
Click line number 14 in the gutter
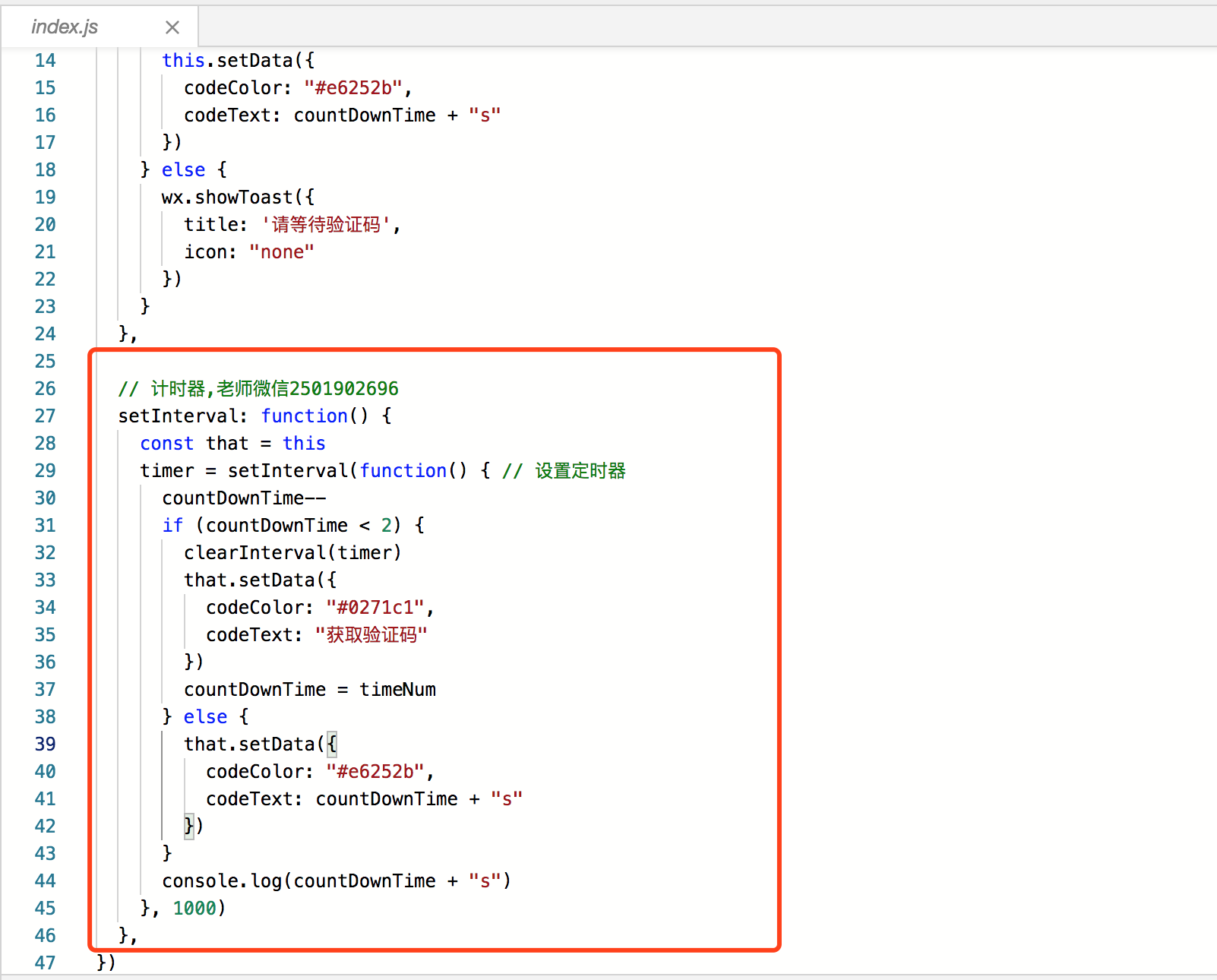[x=46, y=61]
